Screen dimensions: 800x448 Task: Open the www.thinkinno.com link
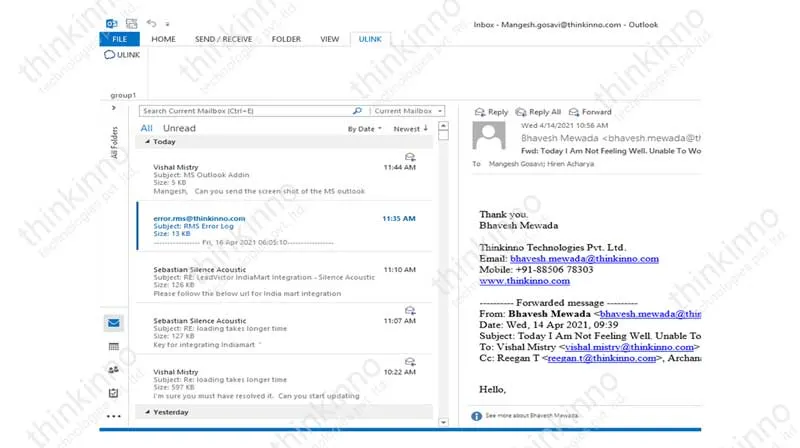pyautogui.click(x=524, y=281)
